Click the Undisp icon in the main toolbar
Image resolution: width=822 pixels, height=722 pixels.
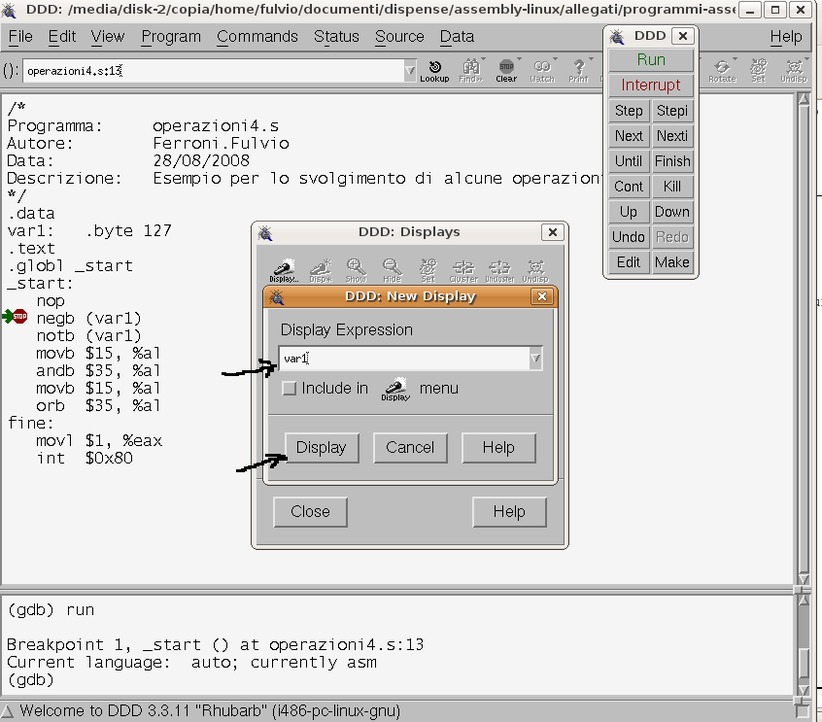tap(794, 71)
